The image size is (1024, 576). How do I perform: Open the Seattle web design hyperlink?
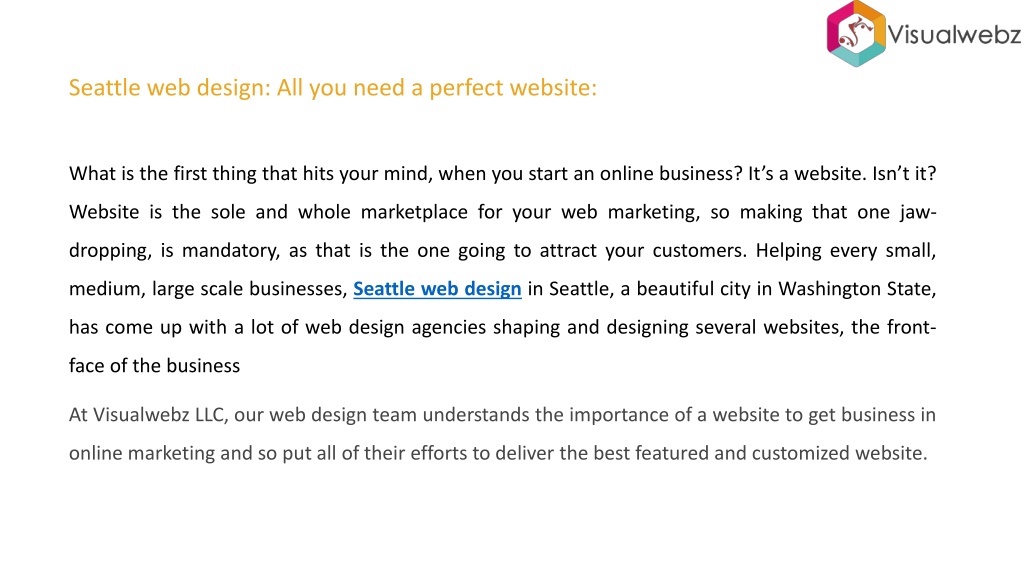point(437,289)
